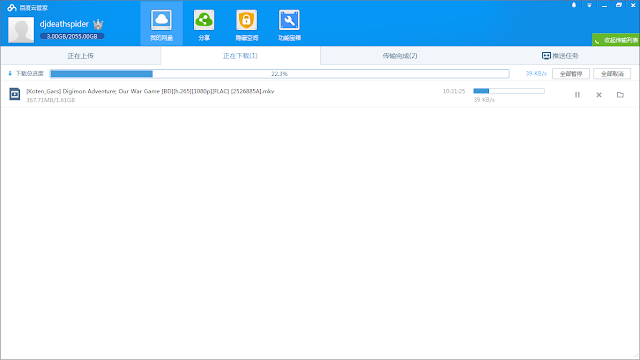Viewport: 640px width, 360px height.
Task: Click the Cancel All button
Action: tap(612, 74)
